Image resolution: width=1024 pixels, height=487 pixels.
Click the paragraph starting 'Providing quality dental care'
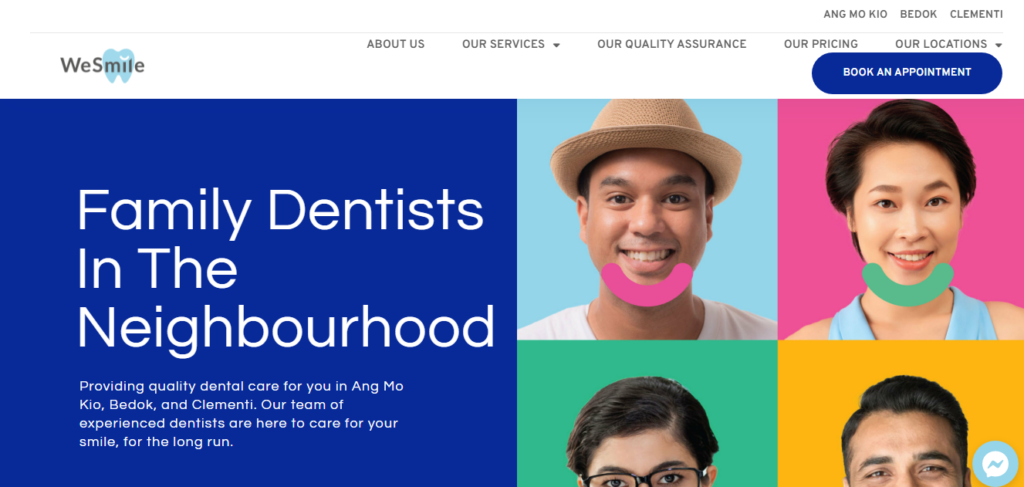tap(242, 414)
